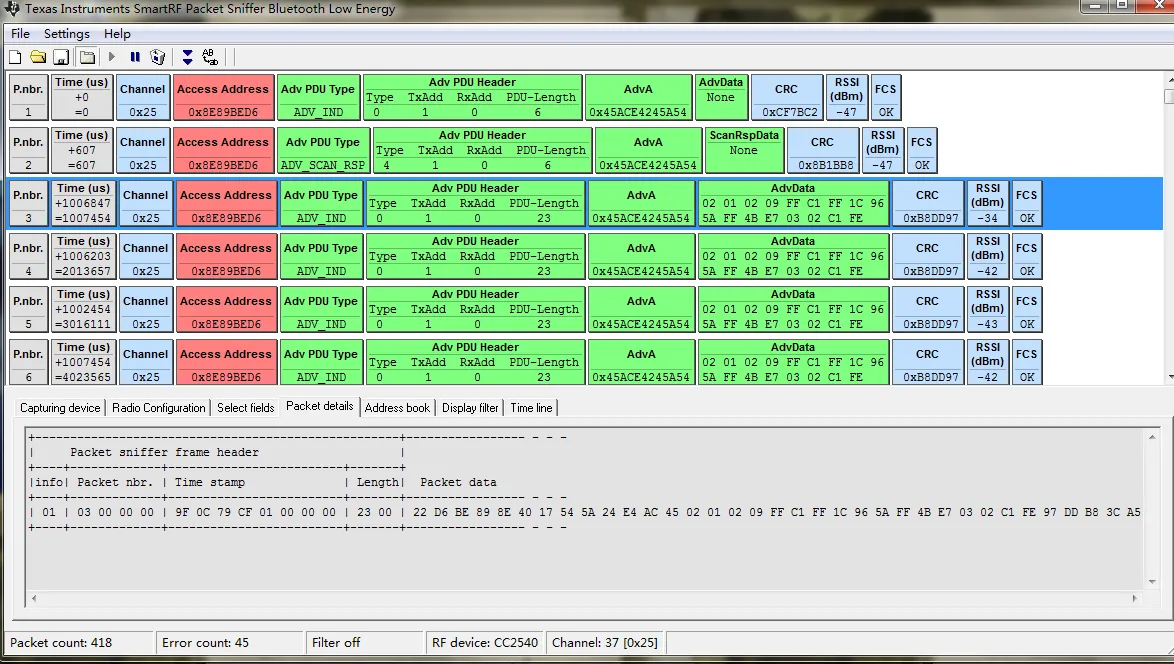This screenshot has width=1174, height=664.
Task: Click AdvData bytes of highlighted packet 3
Action: [x=793, y=210]
